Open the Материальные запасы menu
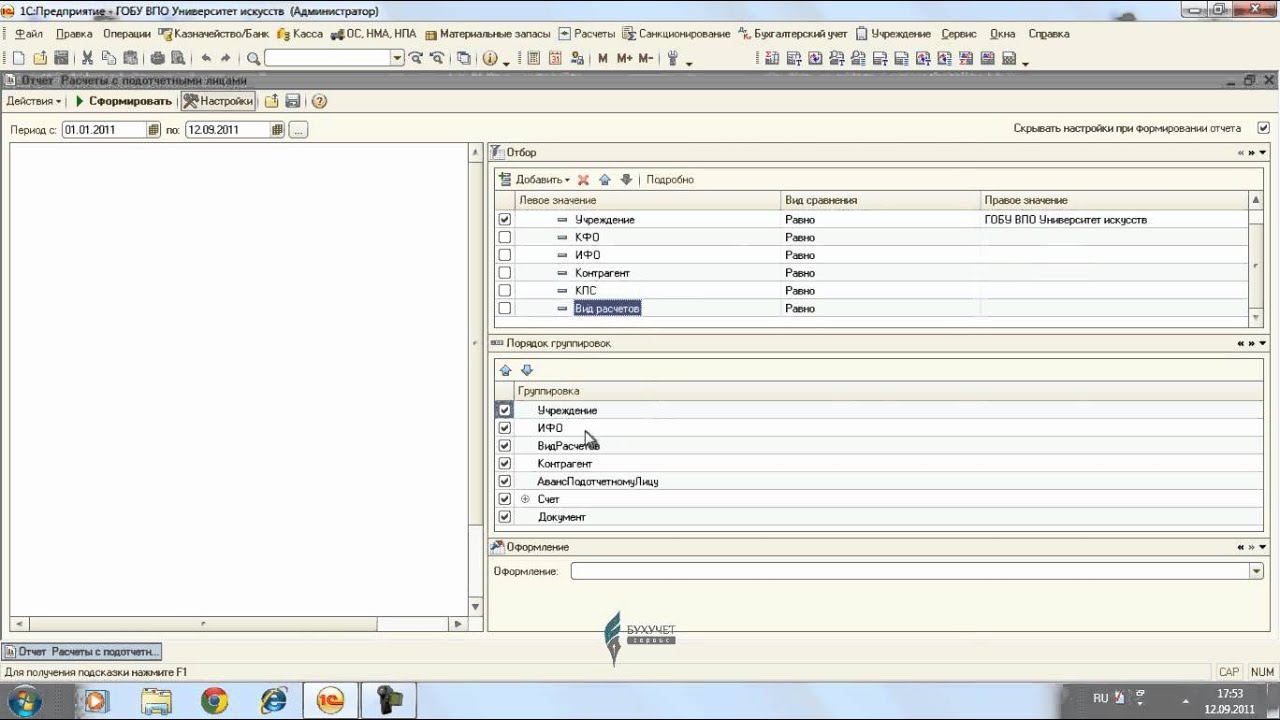Image resolution: width=1280 pixels, height=720 pixels. tap(488, 33)
